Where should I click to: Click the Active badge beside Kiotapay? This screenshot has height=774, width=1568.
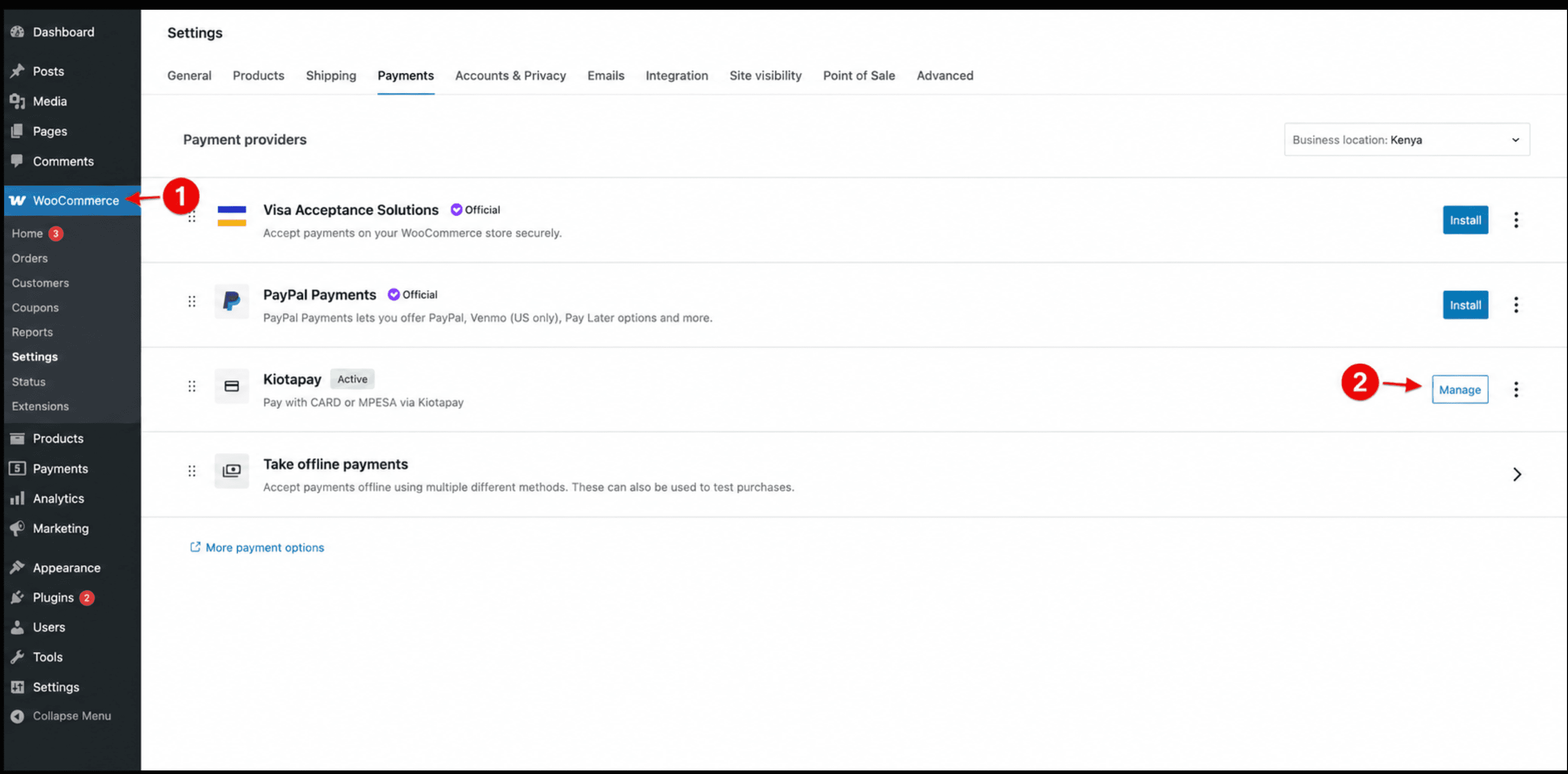[352, 378]
